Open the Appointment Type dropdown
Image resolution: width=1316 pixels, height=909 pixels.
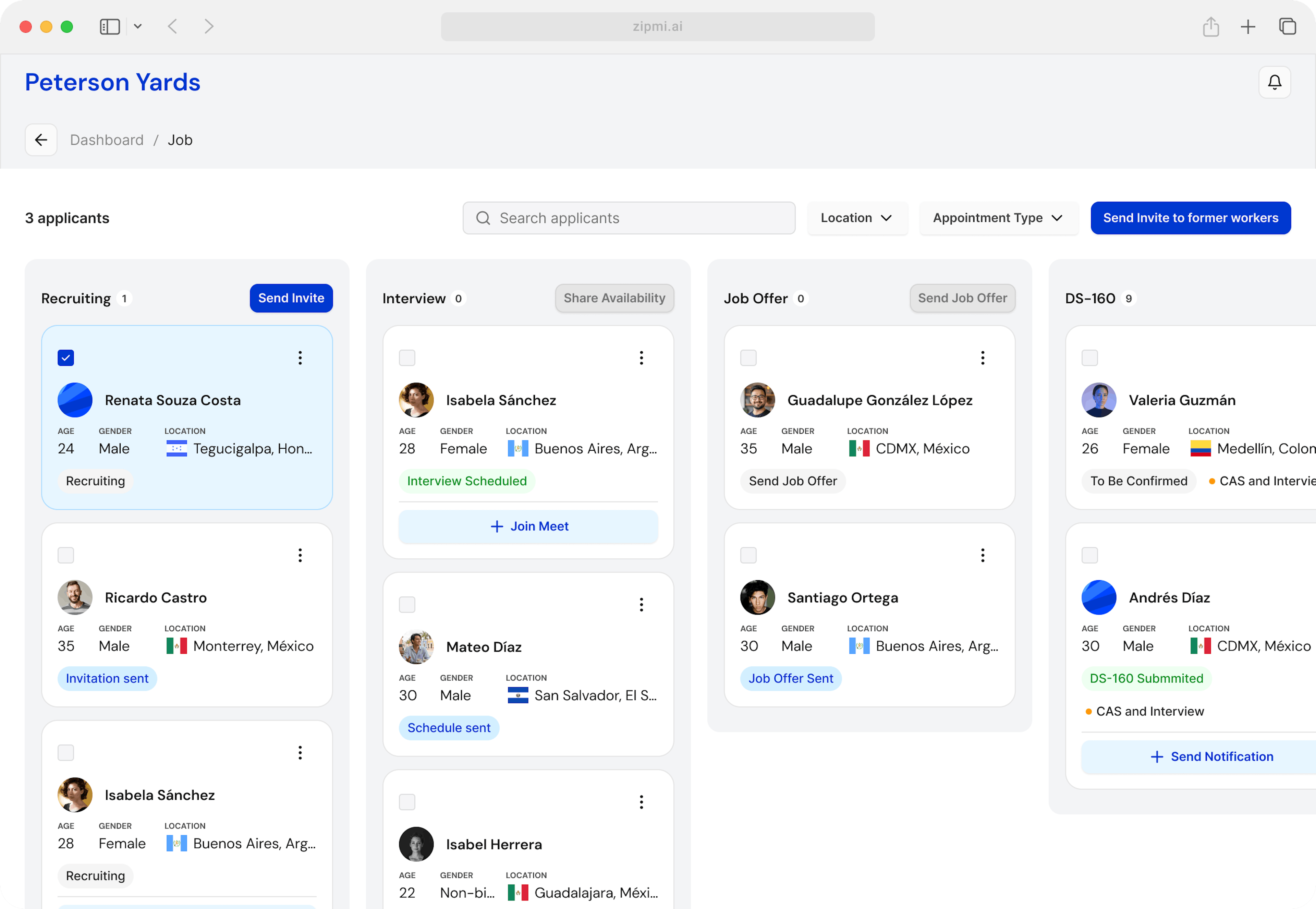pyautogui.click(x=998, y=218)
